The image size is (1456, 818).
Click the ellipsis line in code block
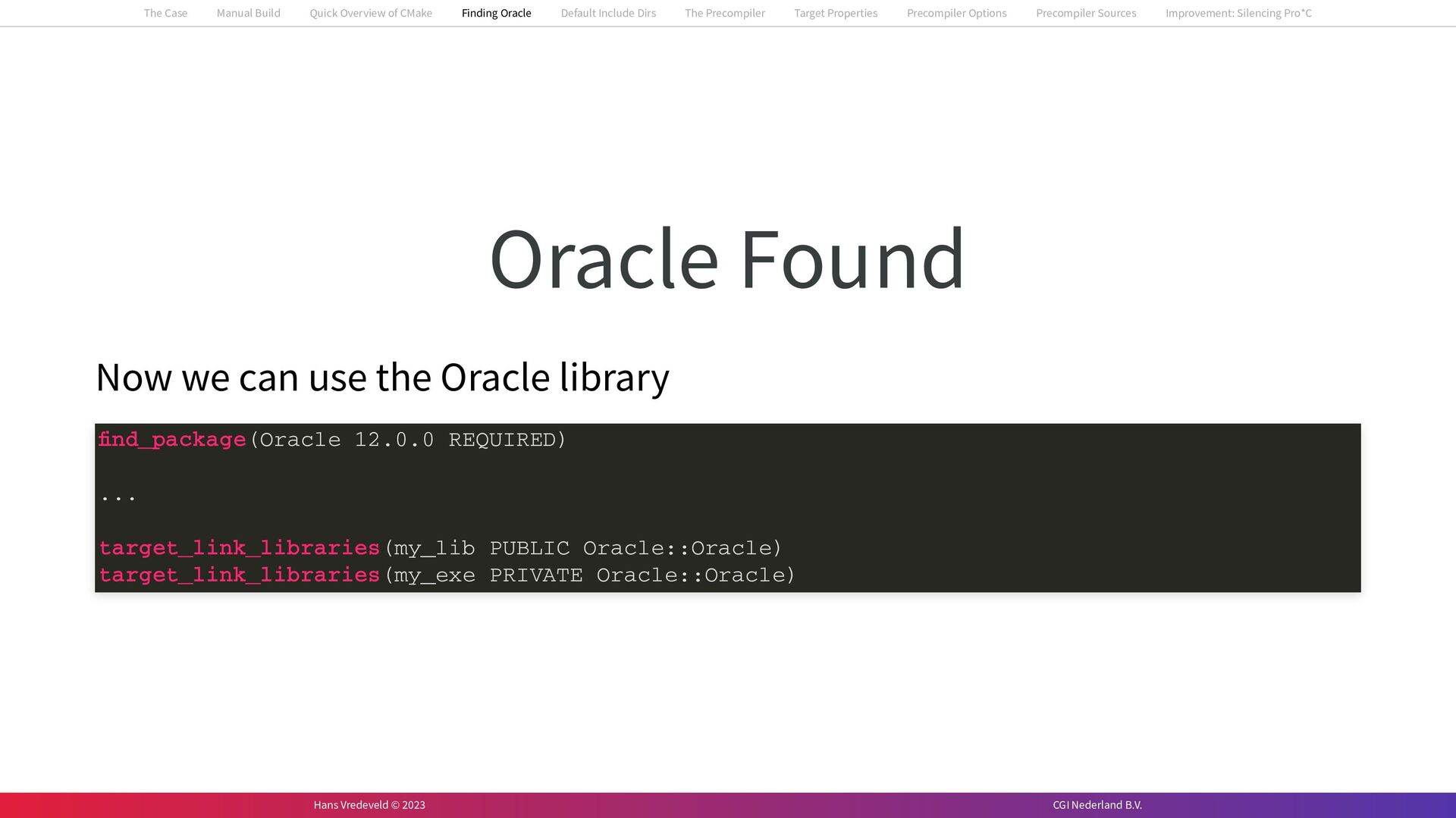[x=118, y=497]
